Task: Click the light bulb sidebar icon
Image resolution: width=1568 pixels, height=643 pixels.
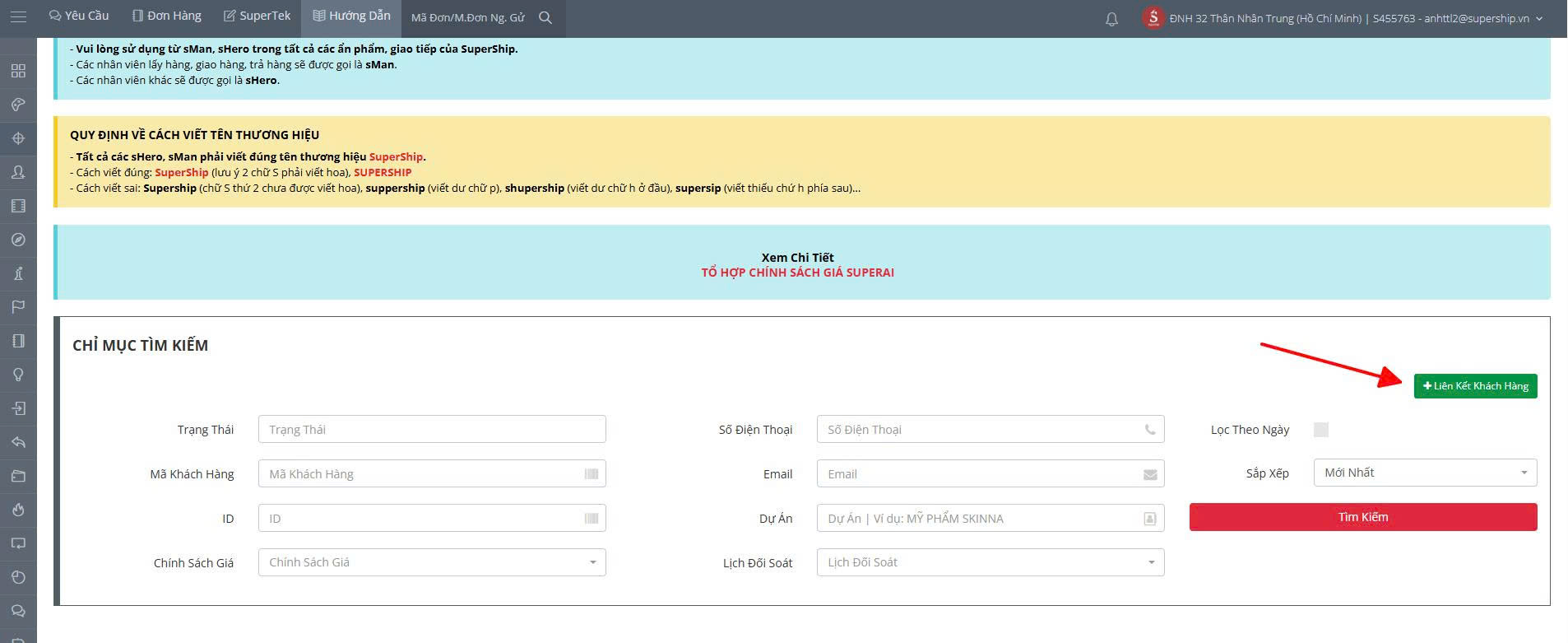Action: point(18,375)
